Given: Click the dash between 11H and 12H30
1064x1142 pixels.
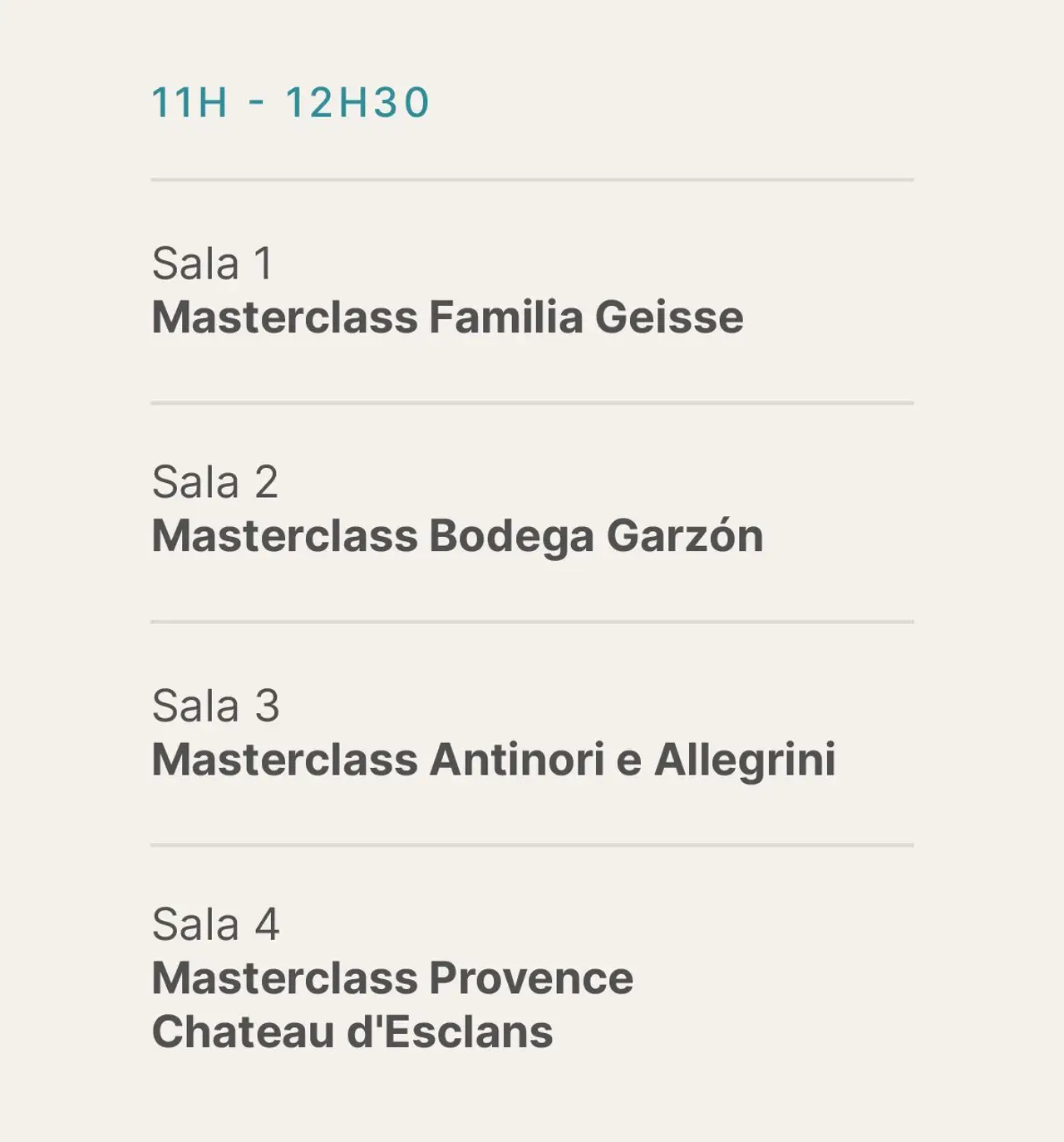Looking at the screenshot, I should click(257, 103).
